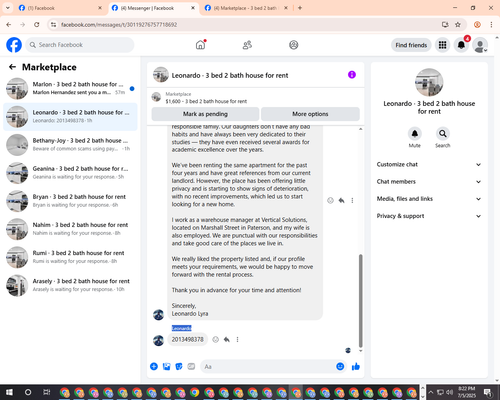This screenshot has width=500, height=400.
Task: Open the Friends icon in top navigation
Action: point(247,45)
